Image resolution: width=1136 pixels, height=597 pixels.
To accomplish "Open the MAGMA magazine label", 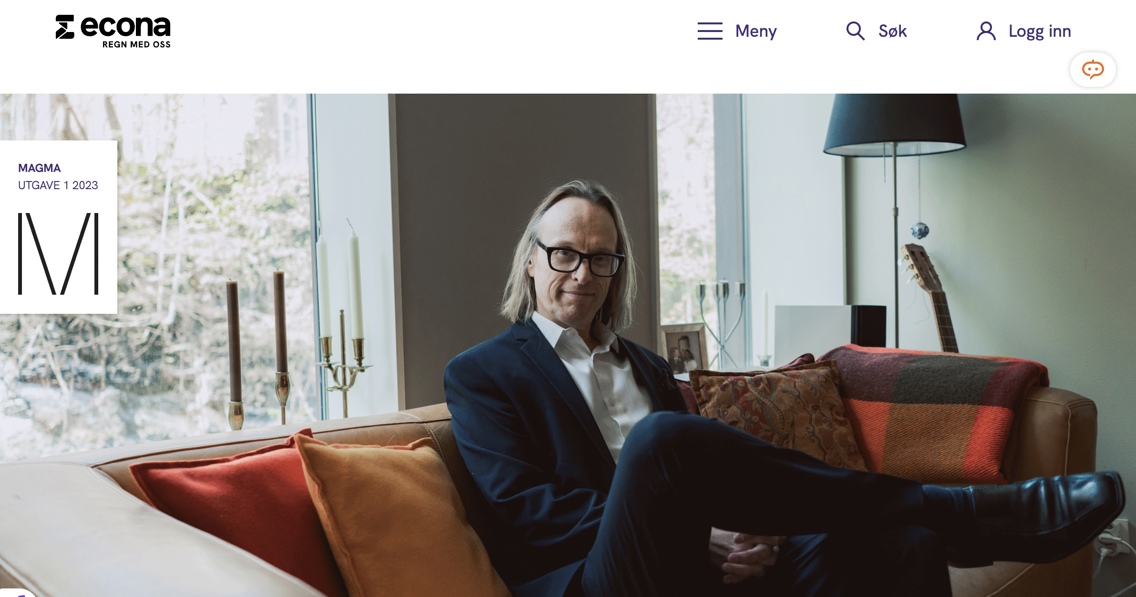I will [39, 167].
